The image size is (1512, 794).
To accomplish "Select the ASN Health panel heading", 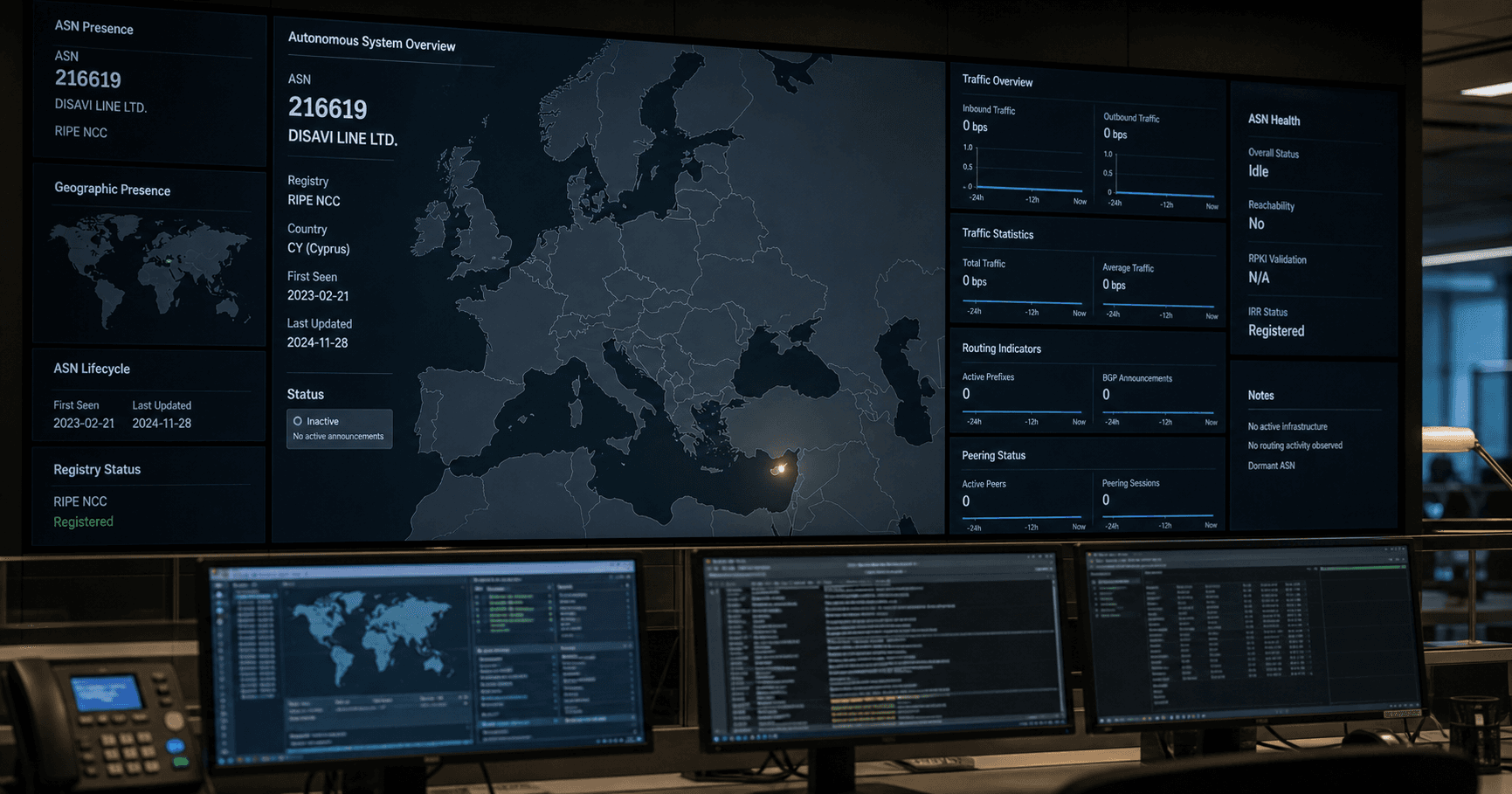I will pyautogui.click(x=1274, y=120).
